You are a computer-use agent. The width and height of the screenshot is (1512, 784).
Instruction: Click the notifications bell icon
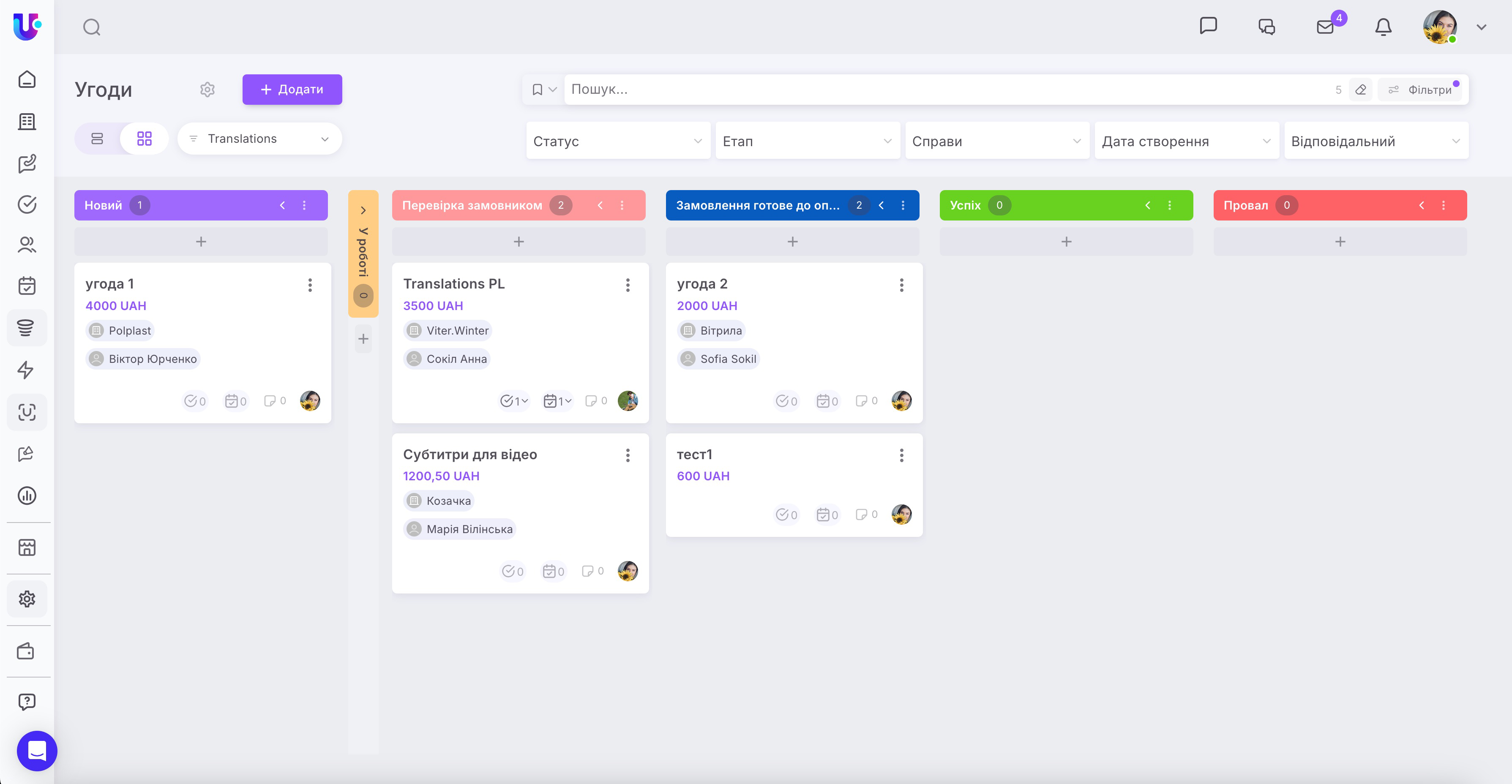click(x=1384, y=27)
